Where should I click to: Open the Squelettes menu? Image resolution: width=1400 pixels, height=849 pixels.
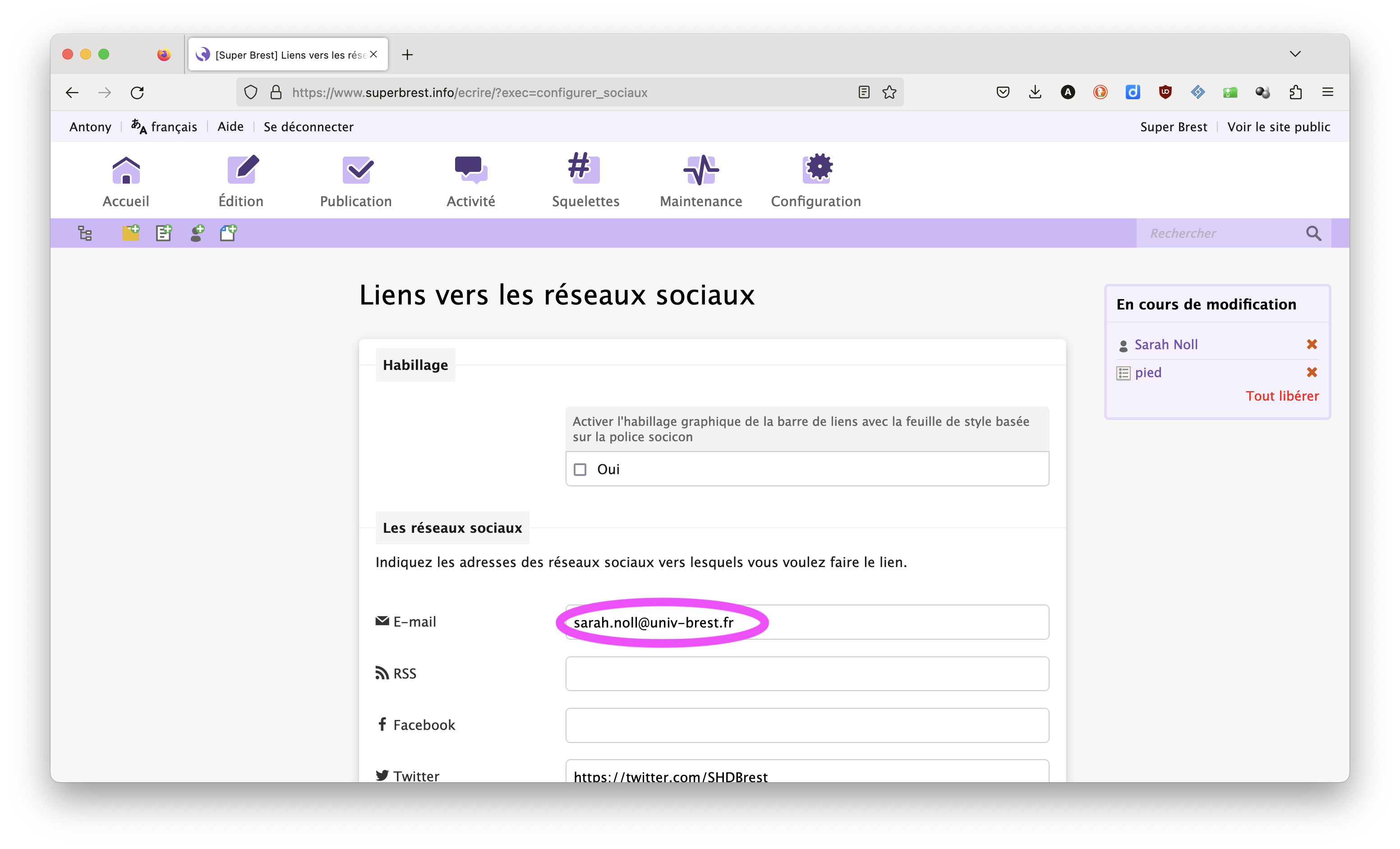[x=585, y=181]
